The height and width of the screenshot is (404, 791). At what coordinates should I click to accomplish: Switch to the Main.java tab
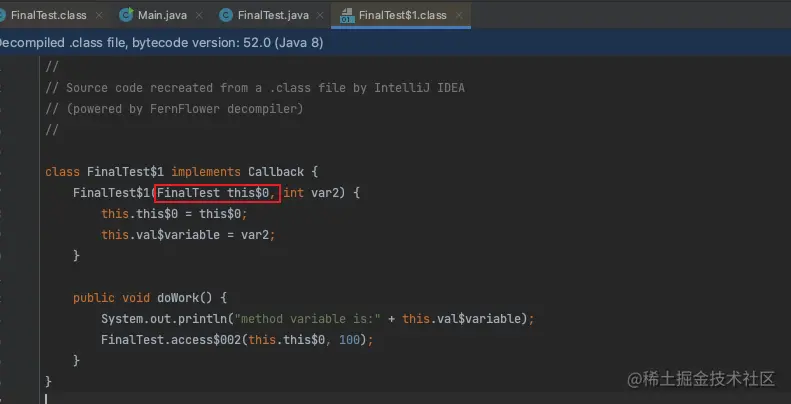[x=162, y=15]
